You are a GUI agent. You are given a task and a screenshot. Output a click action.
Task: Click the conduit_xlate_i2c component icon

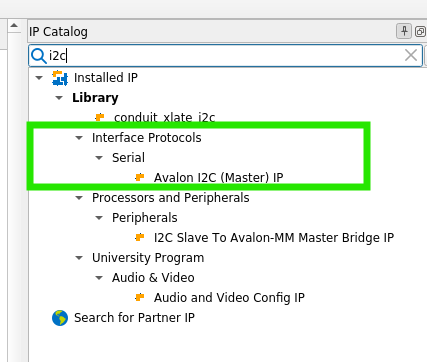pos(100,117)
